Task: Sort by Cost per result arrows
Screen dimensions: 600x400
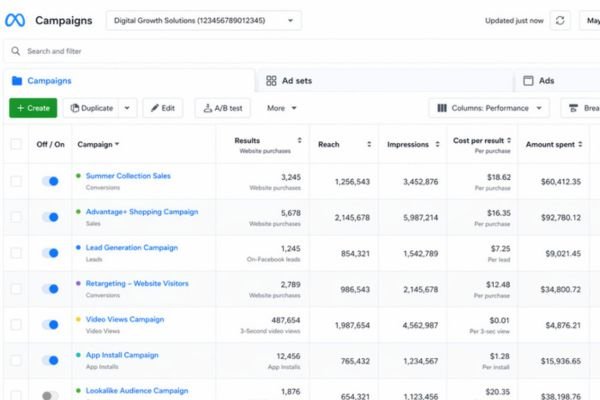Action: pyautogui.click(x=509, y=140)
